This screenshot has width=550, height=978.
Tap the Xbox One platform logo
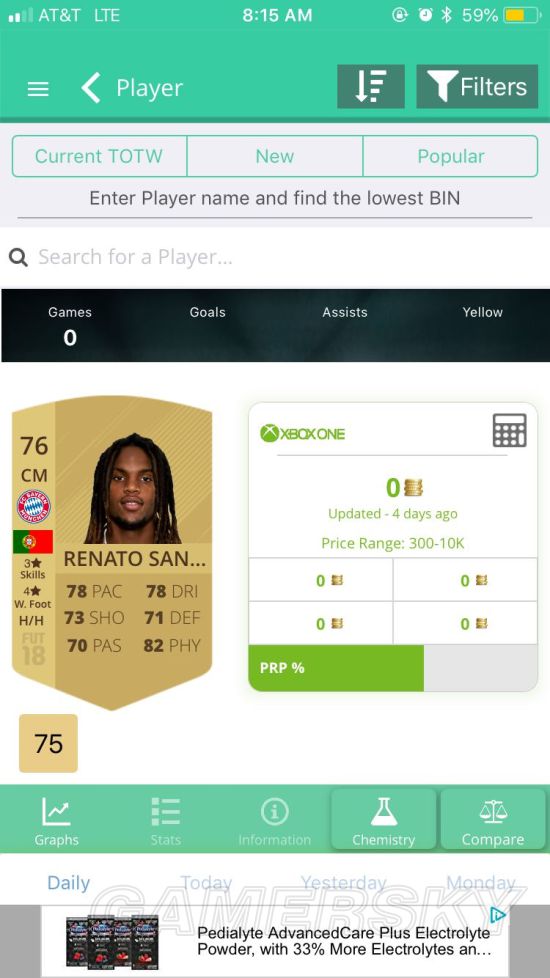pos(302,433)
